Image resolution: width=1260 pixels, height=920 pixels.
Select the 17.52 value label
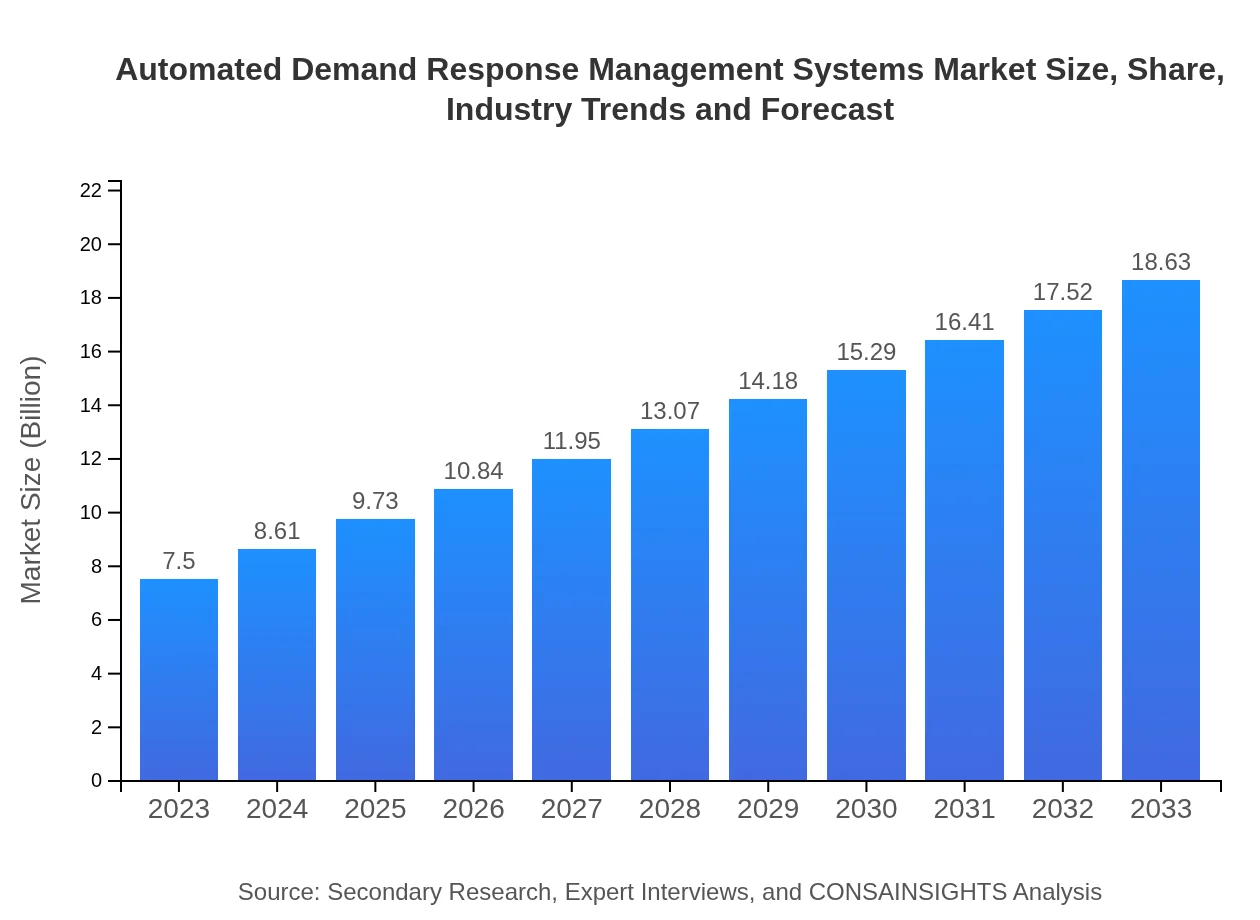coord(1063,292)
